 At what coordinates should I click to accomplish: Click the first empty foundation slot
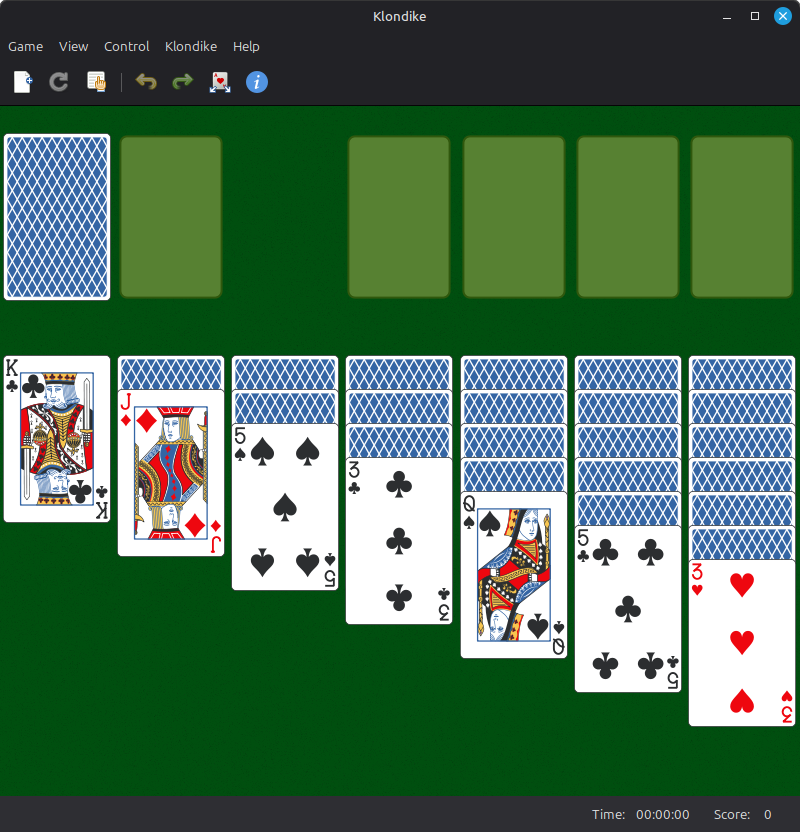click(399, 217)
